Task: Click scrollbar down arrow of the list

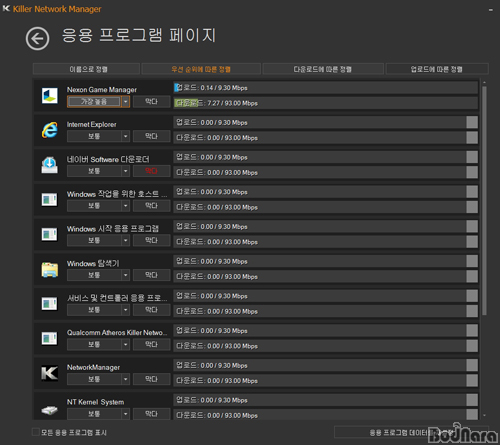Action: click(484, 416)
